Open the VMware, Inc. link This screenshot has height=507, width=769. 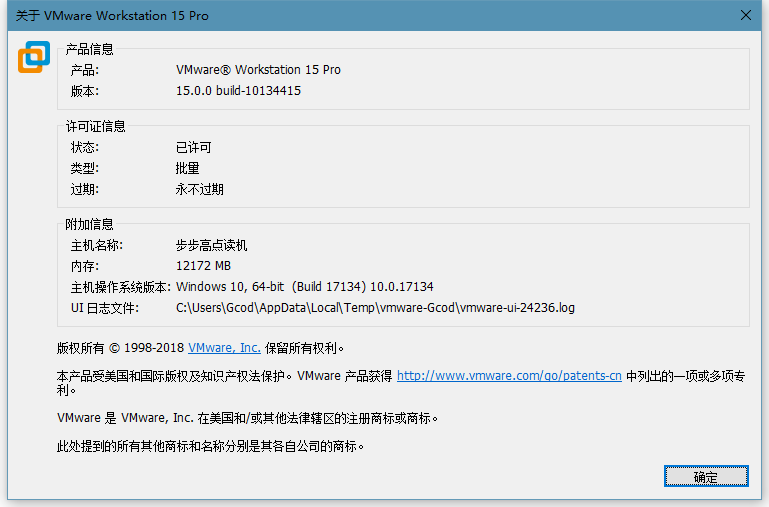click(224, 348)
